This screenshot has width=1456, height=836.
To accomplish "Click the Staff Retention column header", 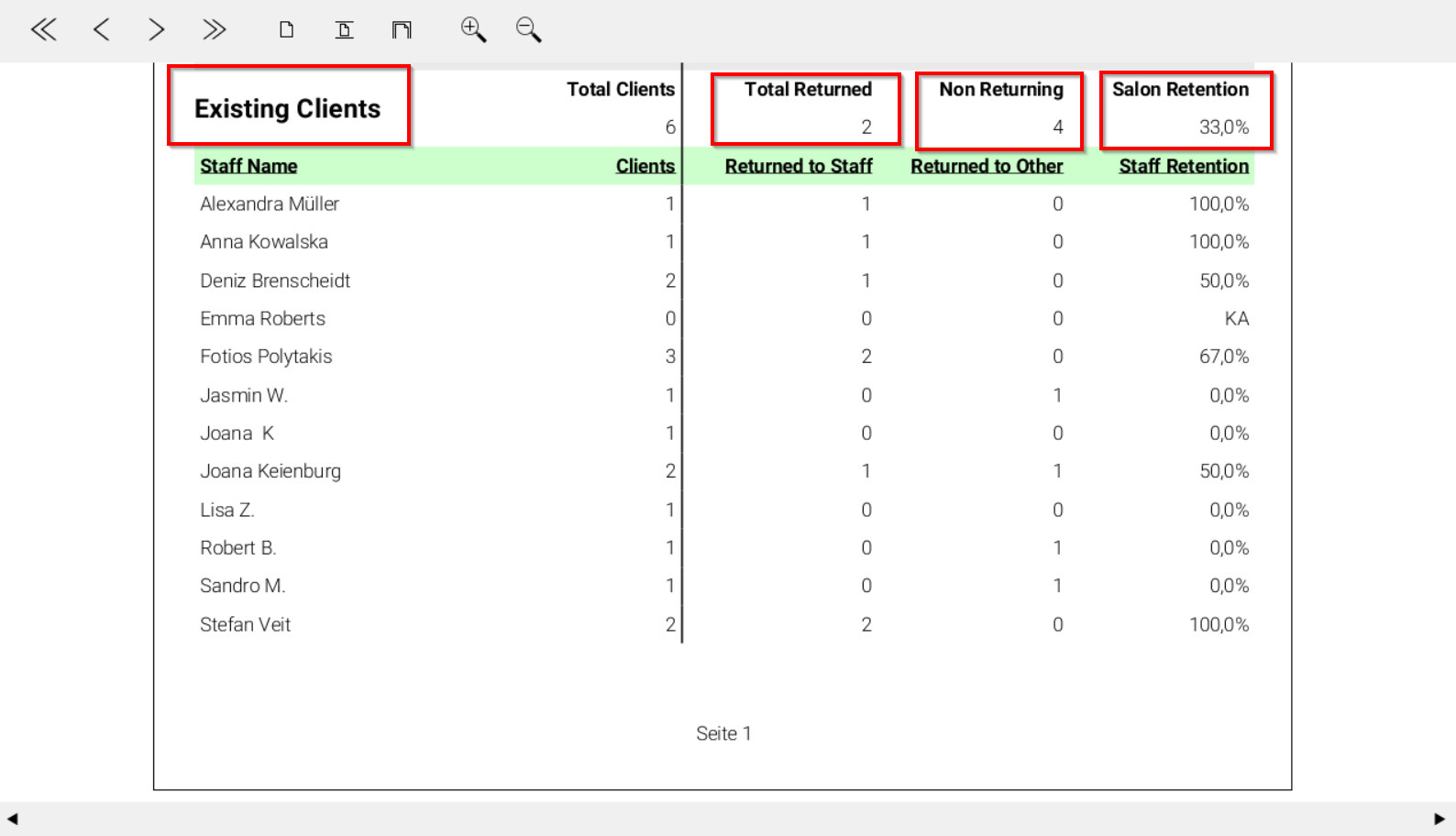I will tap(1183, 166).
